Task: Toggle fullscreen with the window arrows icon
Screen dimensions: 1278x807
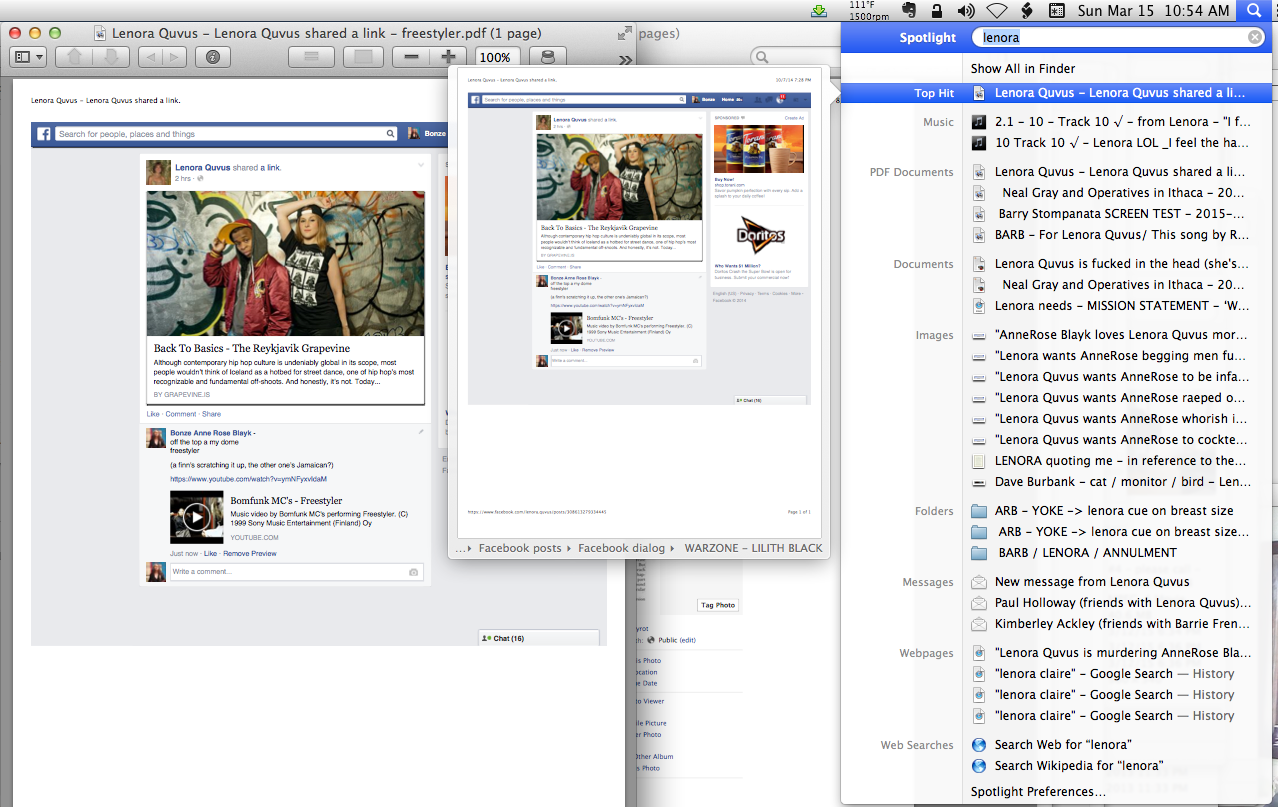Action: (x=625, y=33)
